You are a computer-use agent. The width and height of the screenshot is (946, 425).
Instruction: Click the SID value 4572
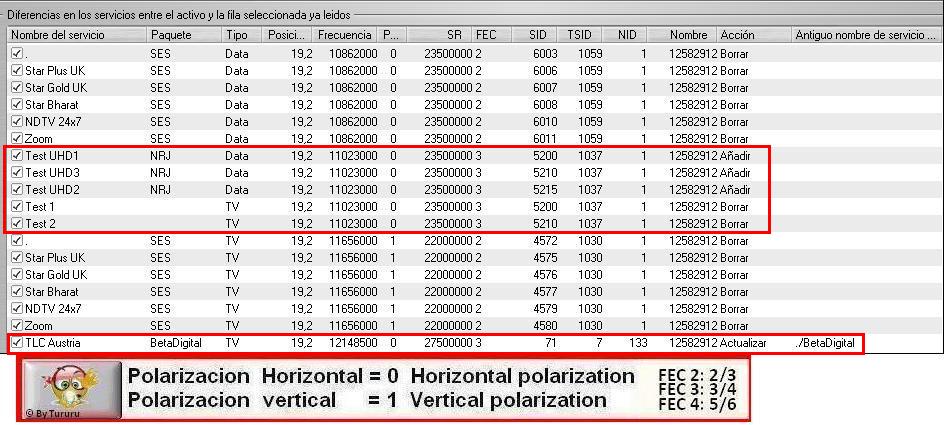tap(545, 241)
